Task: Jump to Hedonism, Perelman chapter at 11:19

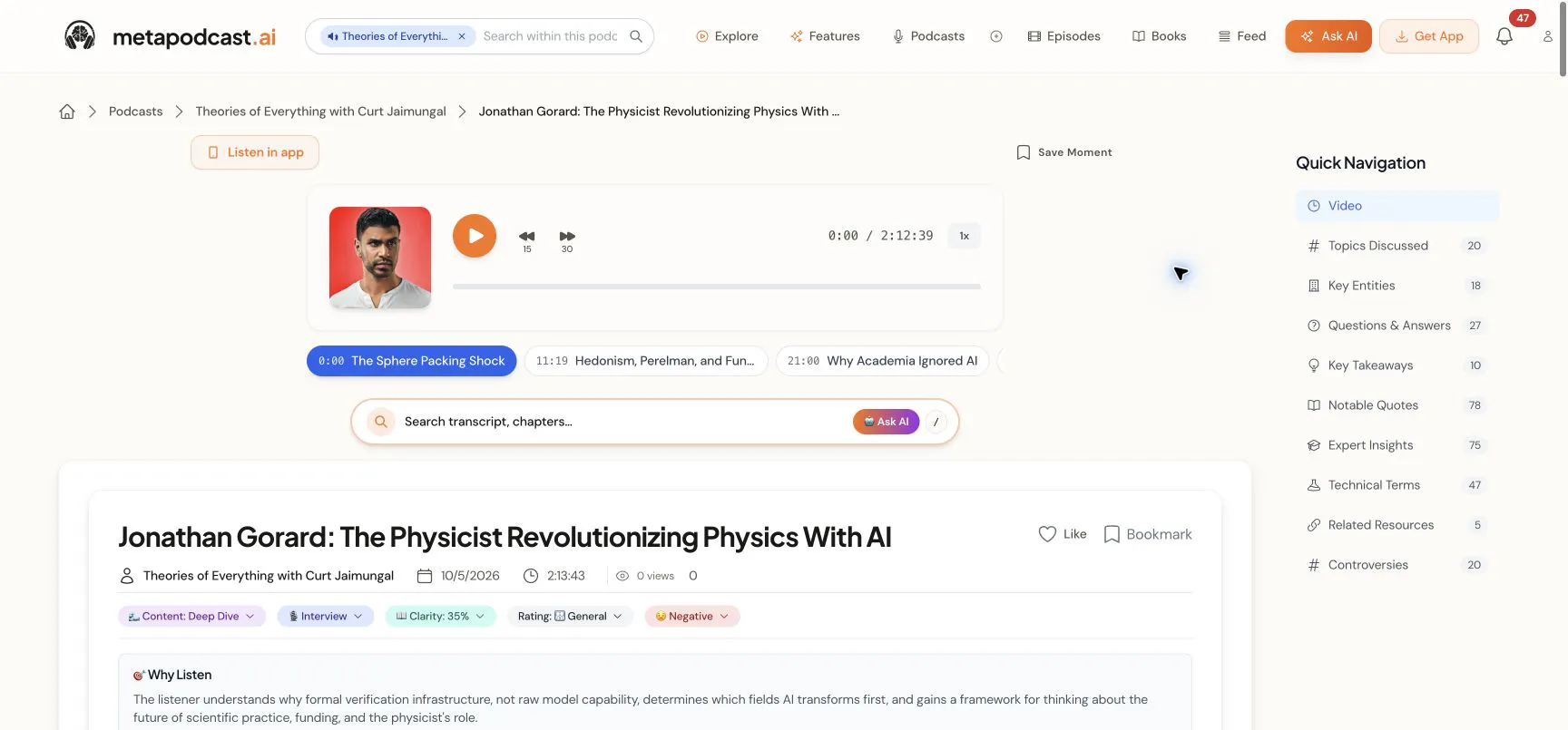Action: [x=646, y=361]
